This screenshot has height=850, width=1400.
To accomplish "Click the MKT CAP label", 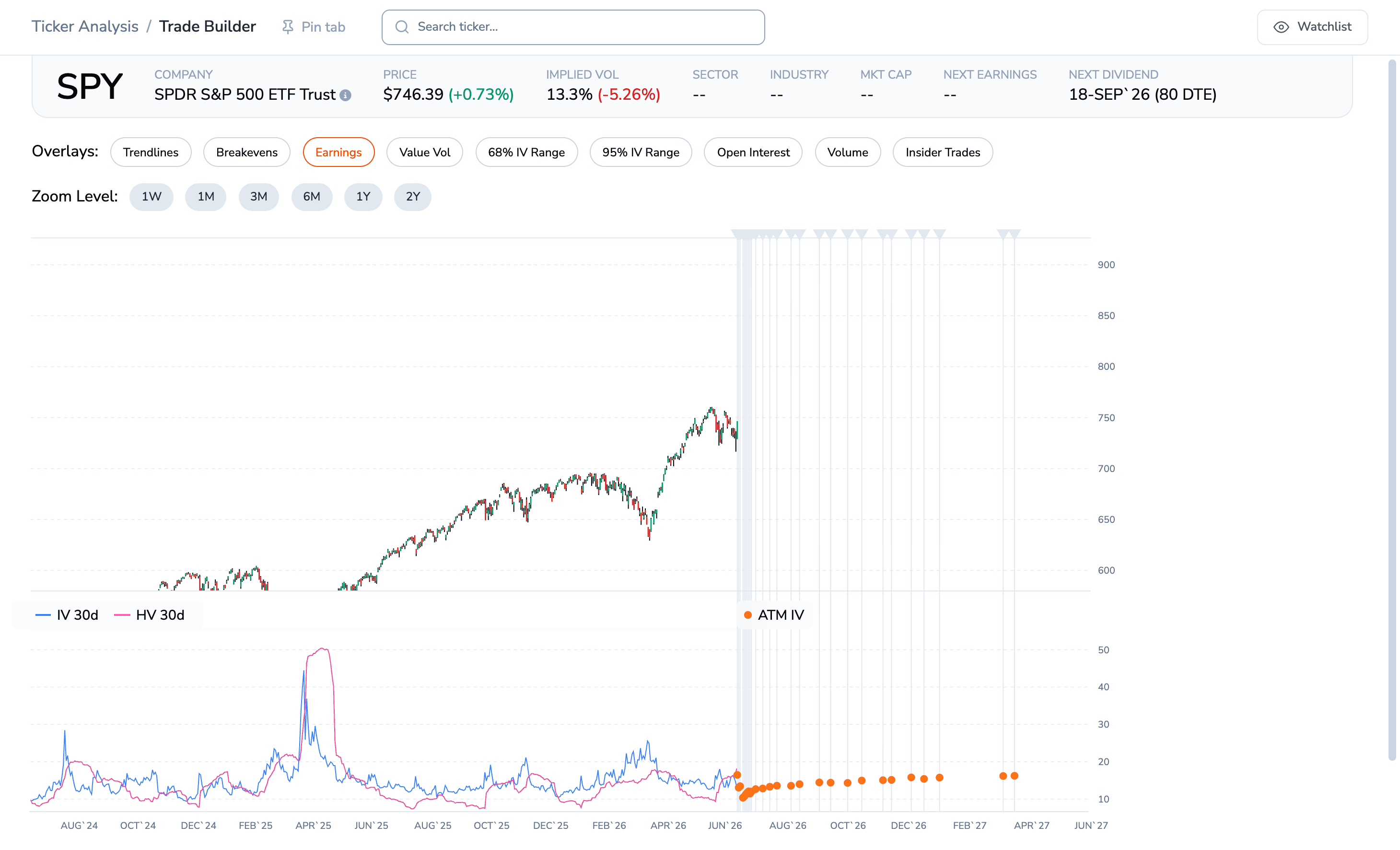I will 886,74.
